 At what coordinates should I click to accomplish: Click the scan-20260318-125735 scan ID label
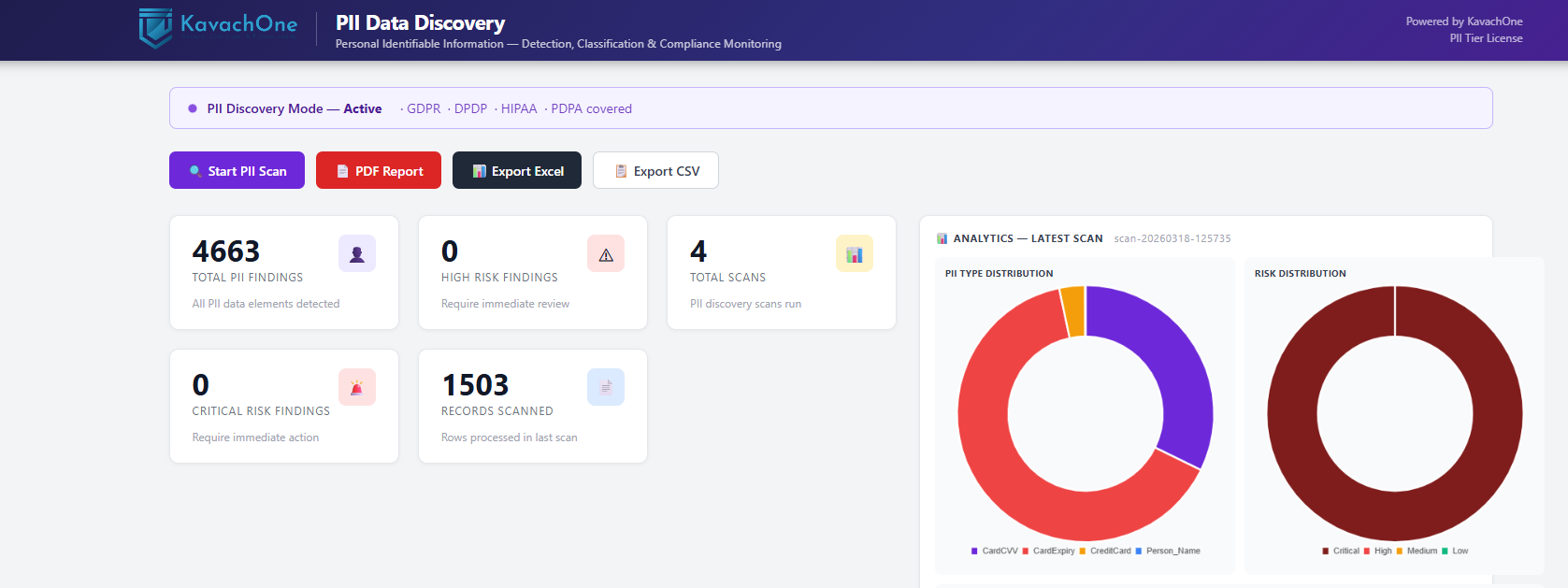click(1172, 239)
